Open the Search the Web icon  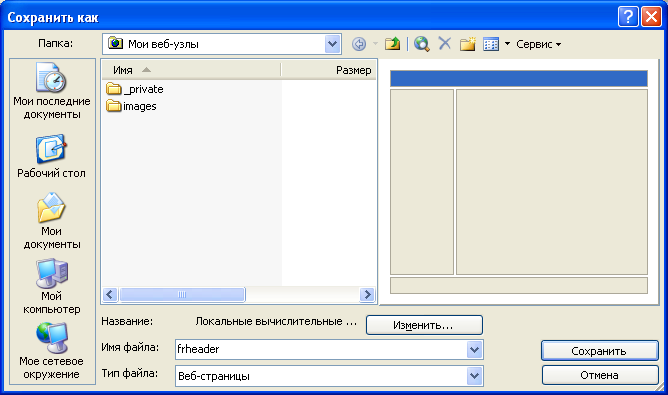point(422,44)
